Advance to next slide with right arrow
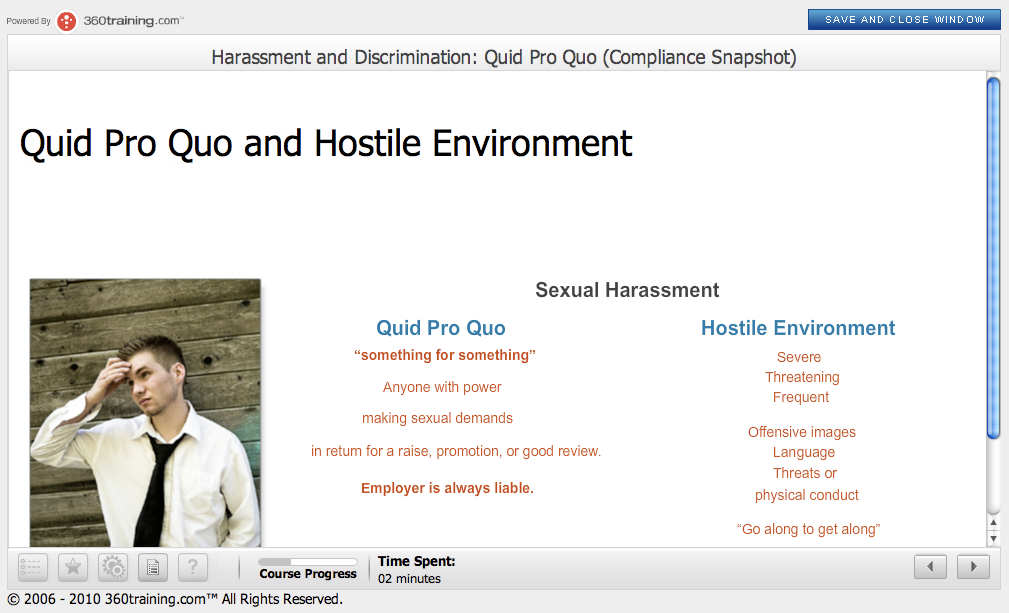Viewport: 1009px width, 613px height. tap(973, 567)
